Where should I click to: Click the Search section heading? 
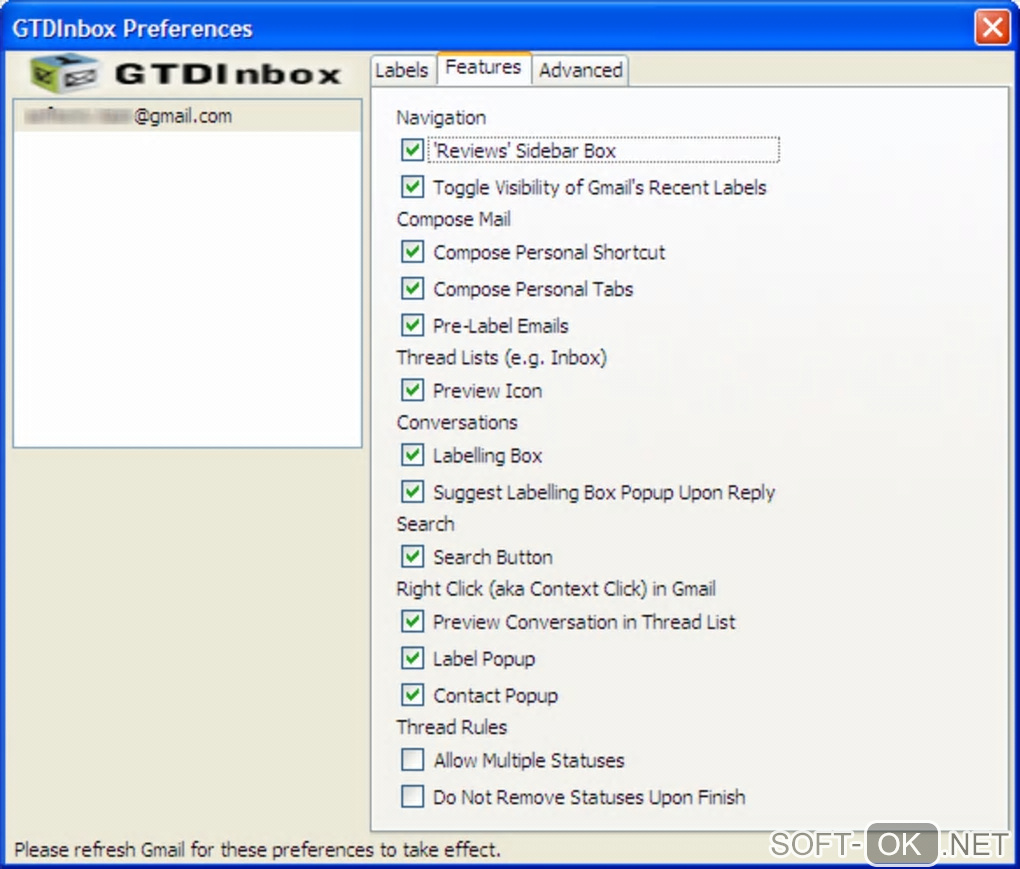[x=425, y=524]
